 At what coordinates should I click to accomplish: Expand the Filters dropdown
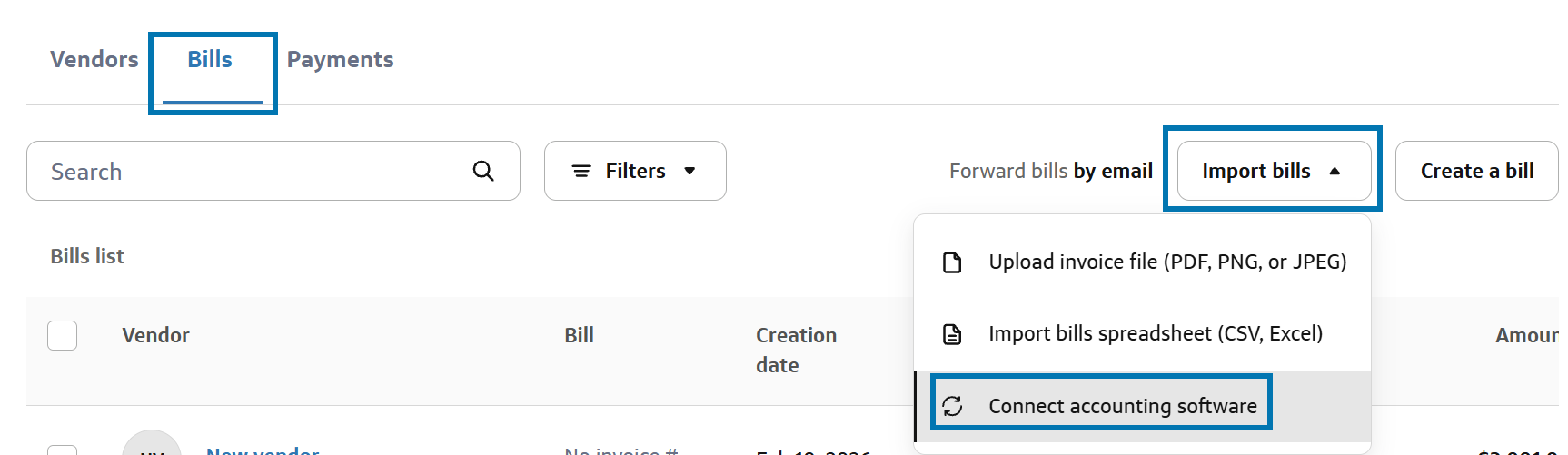click(x=635, y=171)
